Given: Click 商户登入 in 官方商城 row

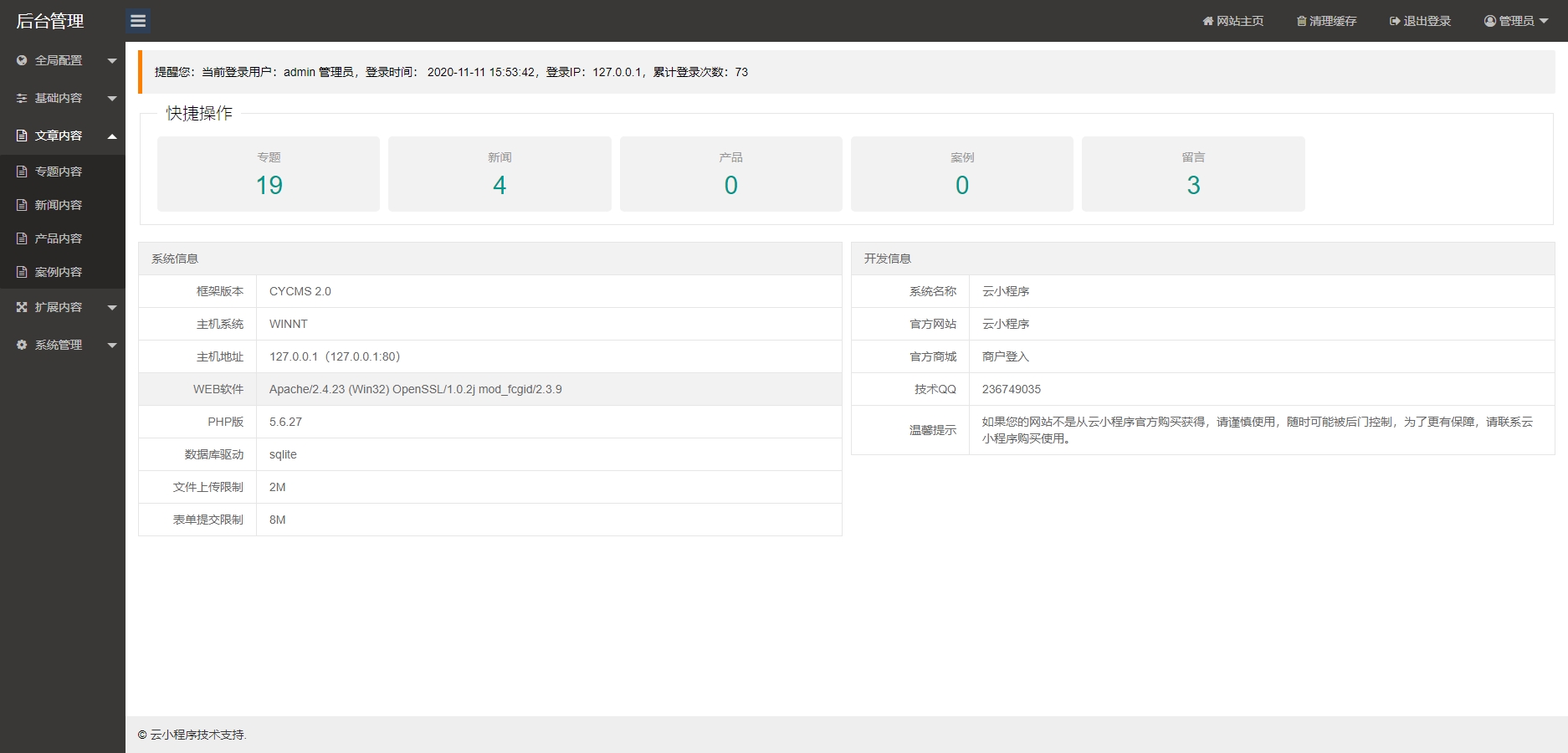Looking at the screenshot, I should pyautogui.click(x=1006, y=356).
